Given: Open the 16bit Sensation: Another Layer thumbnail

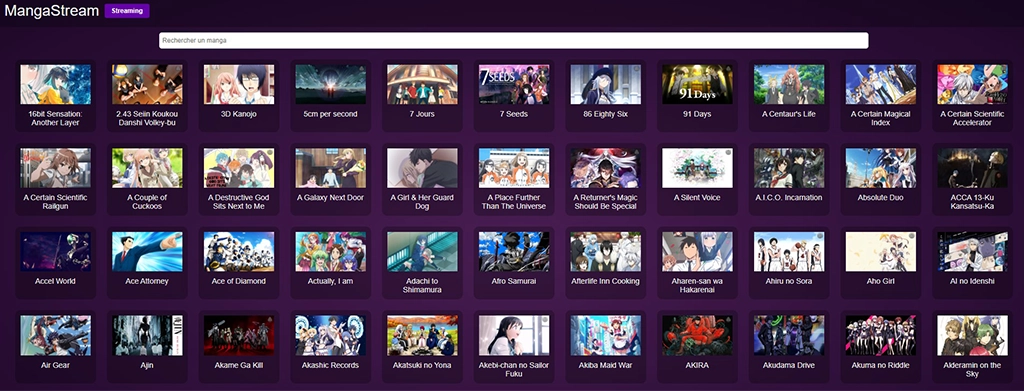Looking at the screenshot, I should (56, 84).
